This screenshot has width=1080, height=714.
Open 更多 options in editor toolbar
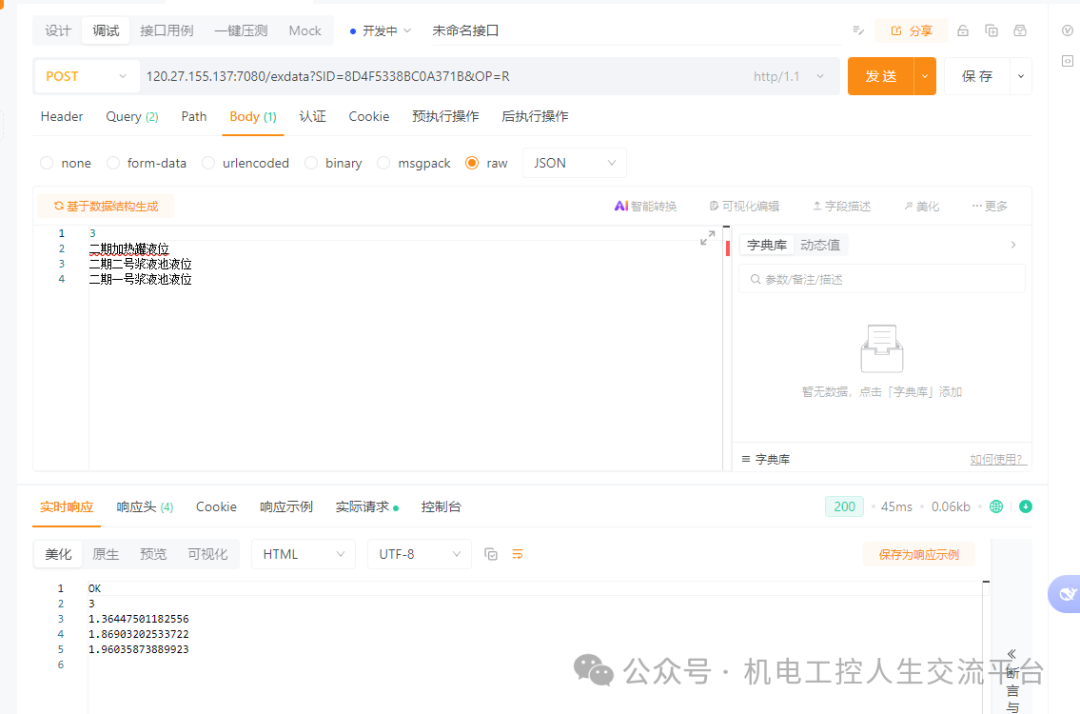click(x=990, y=206)
